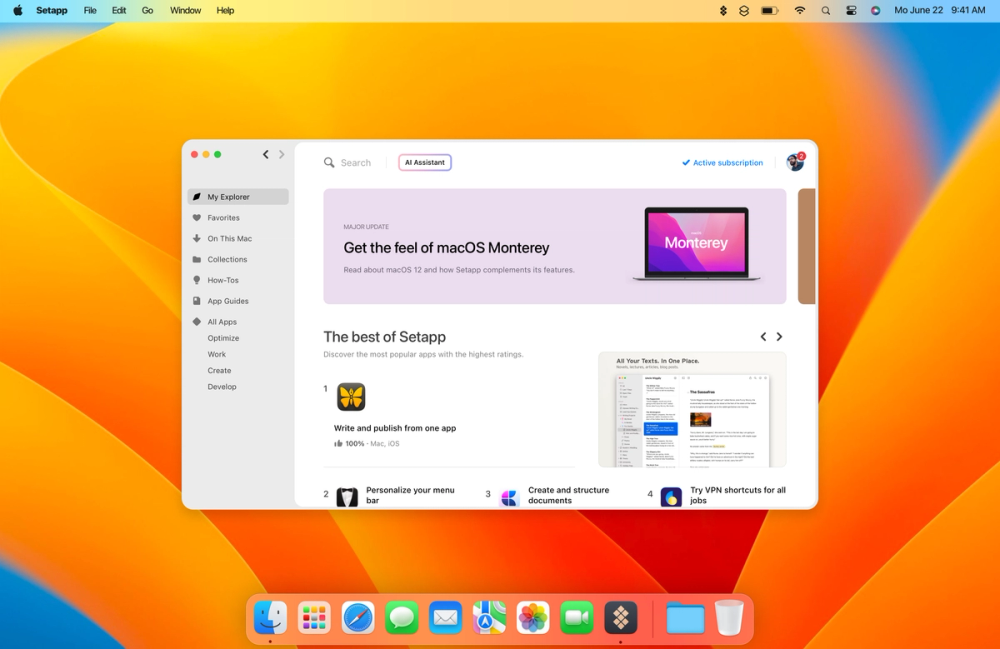Select the Work category
The width and height of the screenshot is (1000, 649).
[216, 354]
